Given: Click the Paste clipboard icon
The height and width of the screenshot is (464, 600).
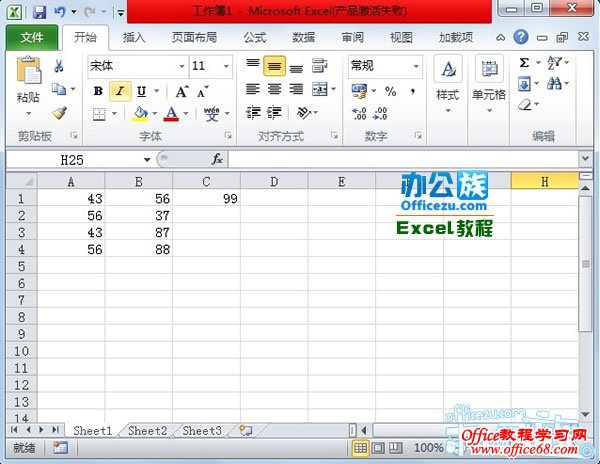Looking at the screenshot, I should pos(29,70).
